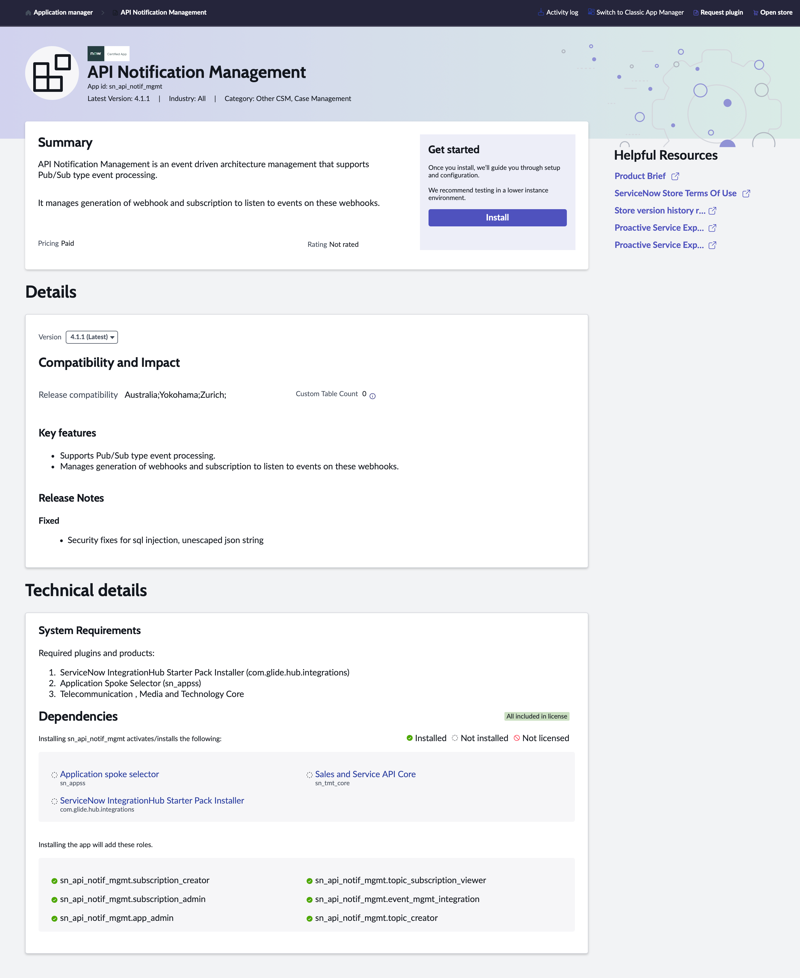The height and width of the screenshot is (978, 800).
Task: Open the Activity log
Action: [x=562, y=12]
